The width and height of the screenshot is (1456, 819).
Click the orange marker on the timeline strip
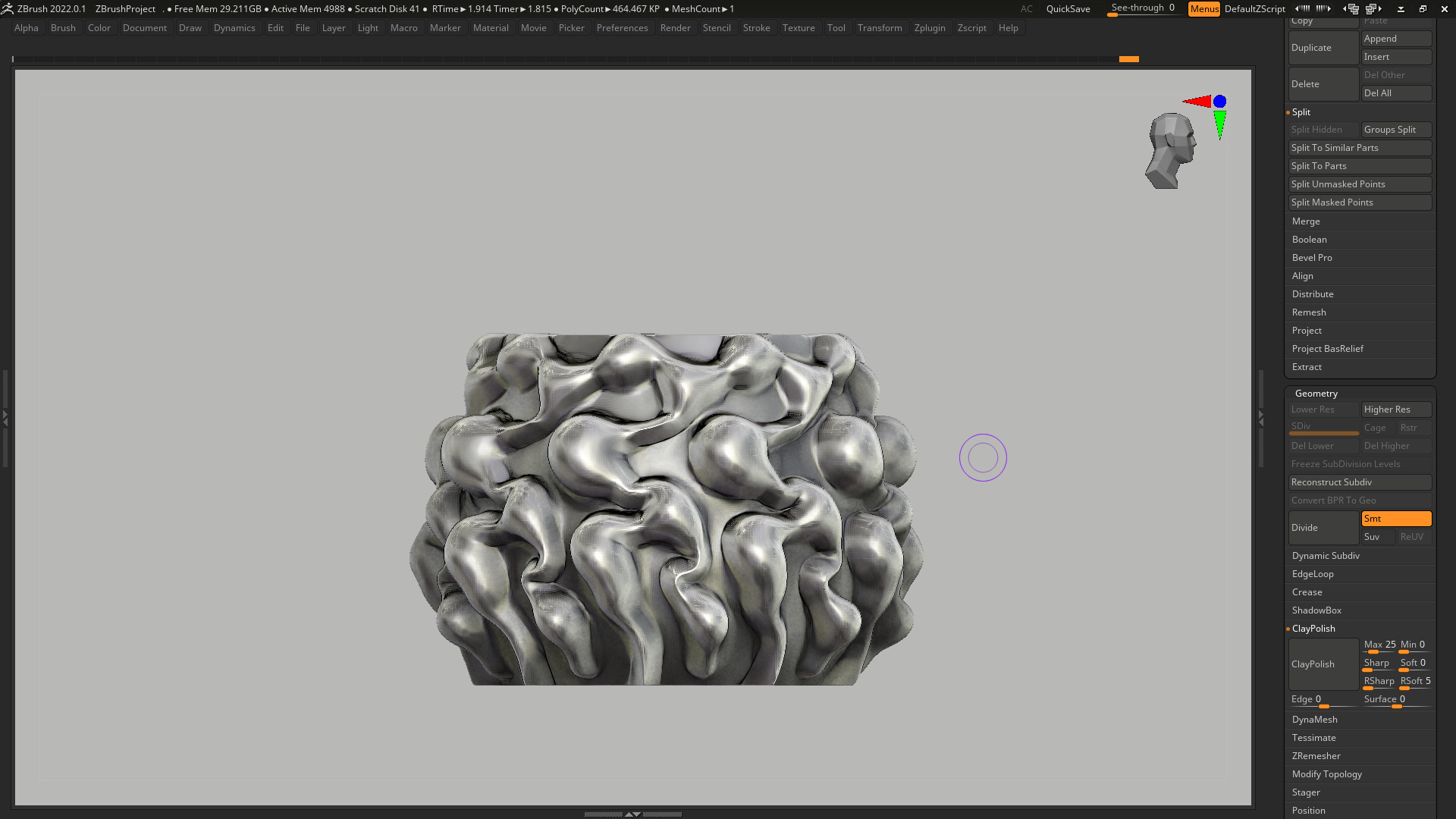pos(1128,59)
